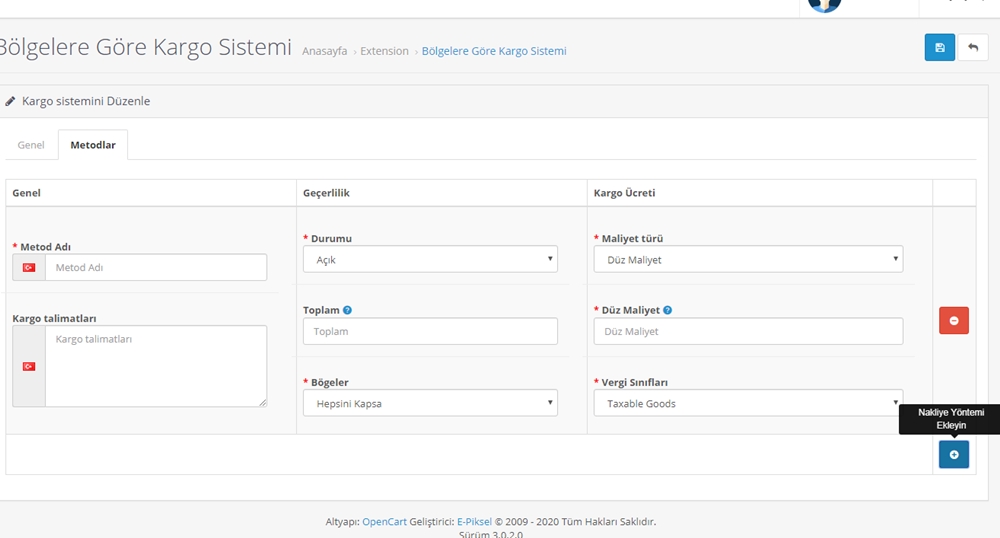Remove the shipping method with red minus button
This screenshot has height=538, width=1000.
click(953, 320)
